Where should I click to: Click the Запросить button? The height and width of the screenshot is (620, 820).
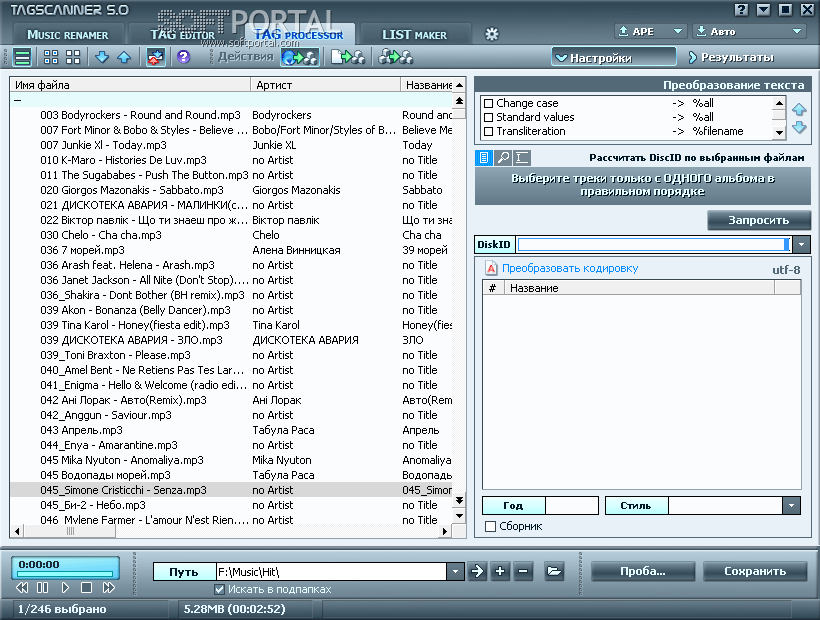point(759,220)
